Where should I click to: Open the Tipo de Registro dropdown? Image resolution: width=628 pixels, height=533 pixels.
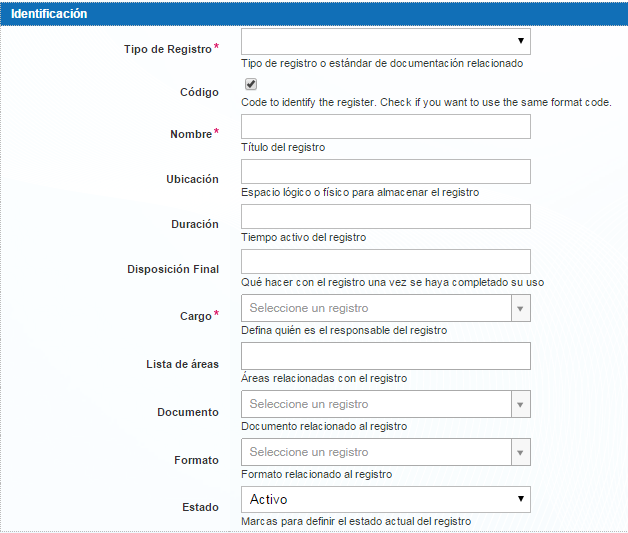point(385,41)
